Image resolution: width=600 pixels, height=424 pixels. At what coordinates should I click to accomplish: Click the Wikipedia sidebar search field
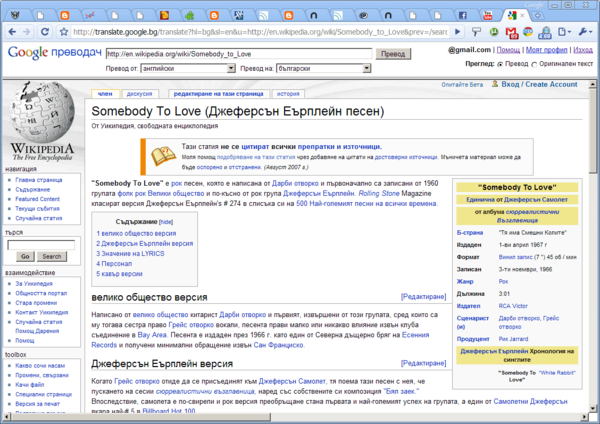pos(41,245)
